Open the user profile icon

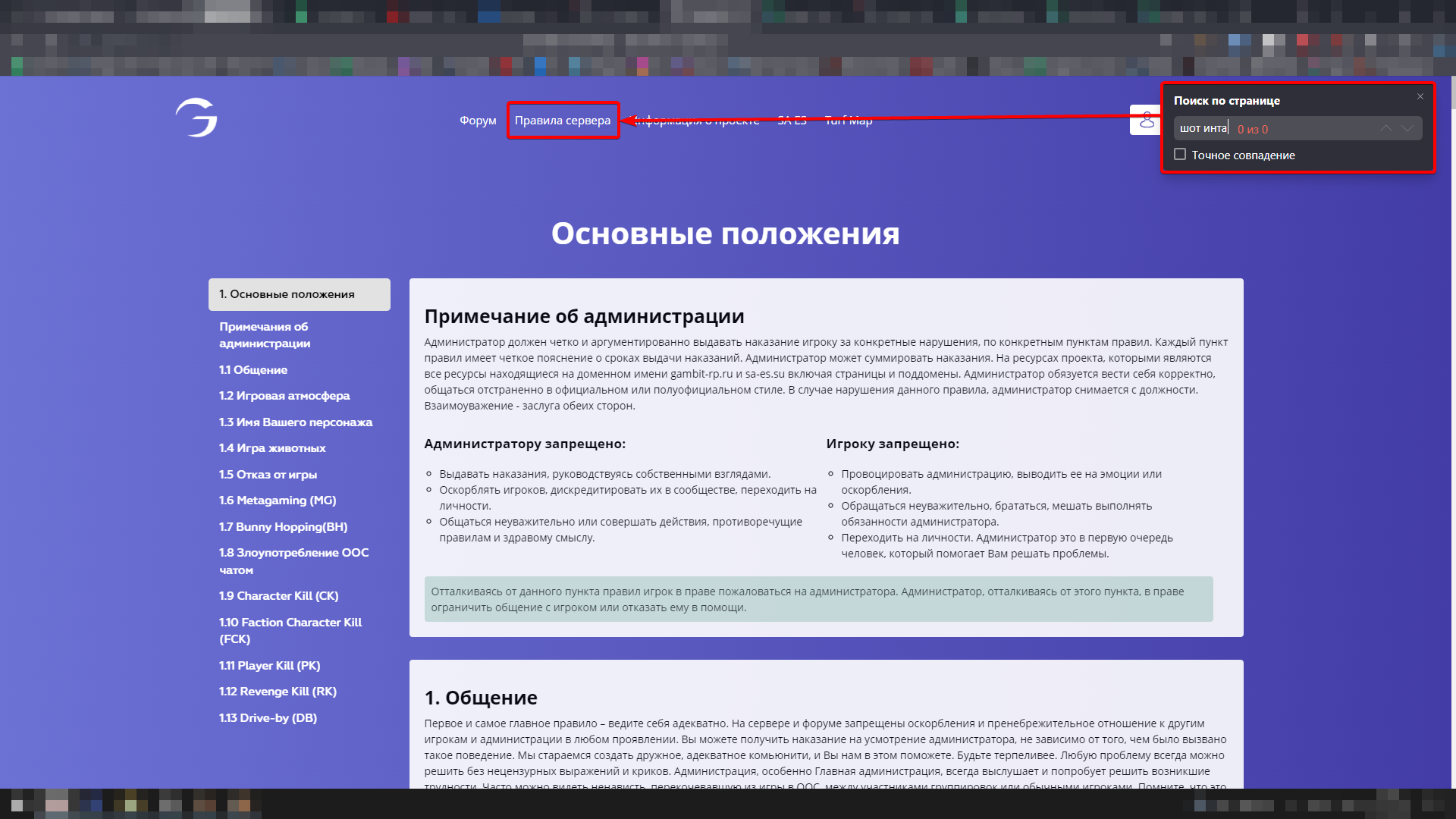[1146, 120]
